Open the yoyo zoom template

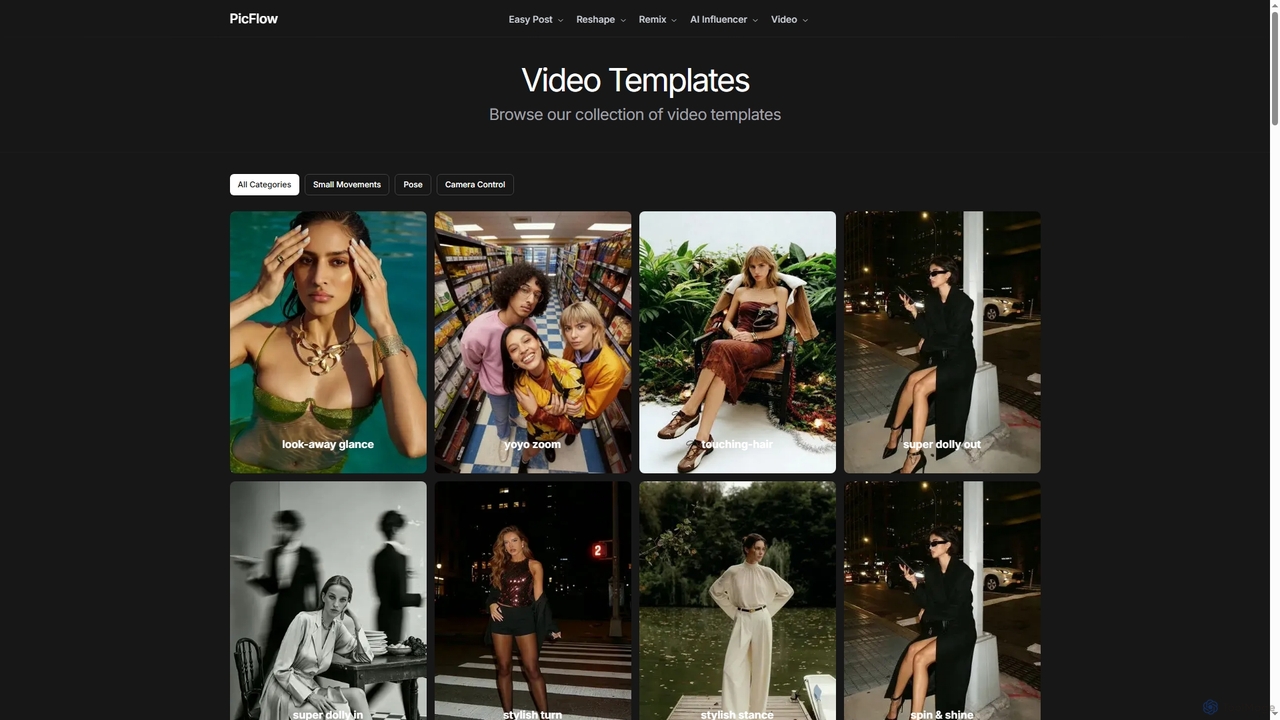point(533,342)
